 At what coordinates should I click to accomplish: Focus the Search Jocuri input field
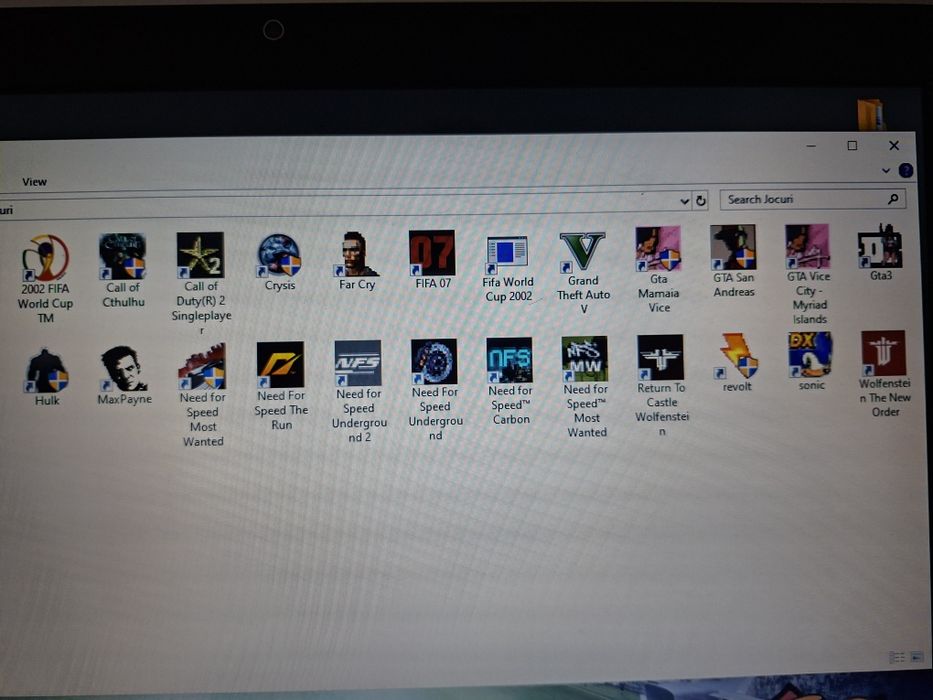pos(813,199)
